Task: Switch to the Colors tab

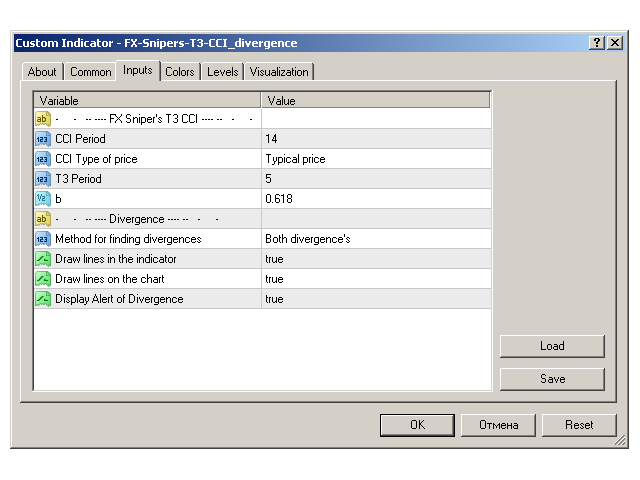Action: 180,72
